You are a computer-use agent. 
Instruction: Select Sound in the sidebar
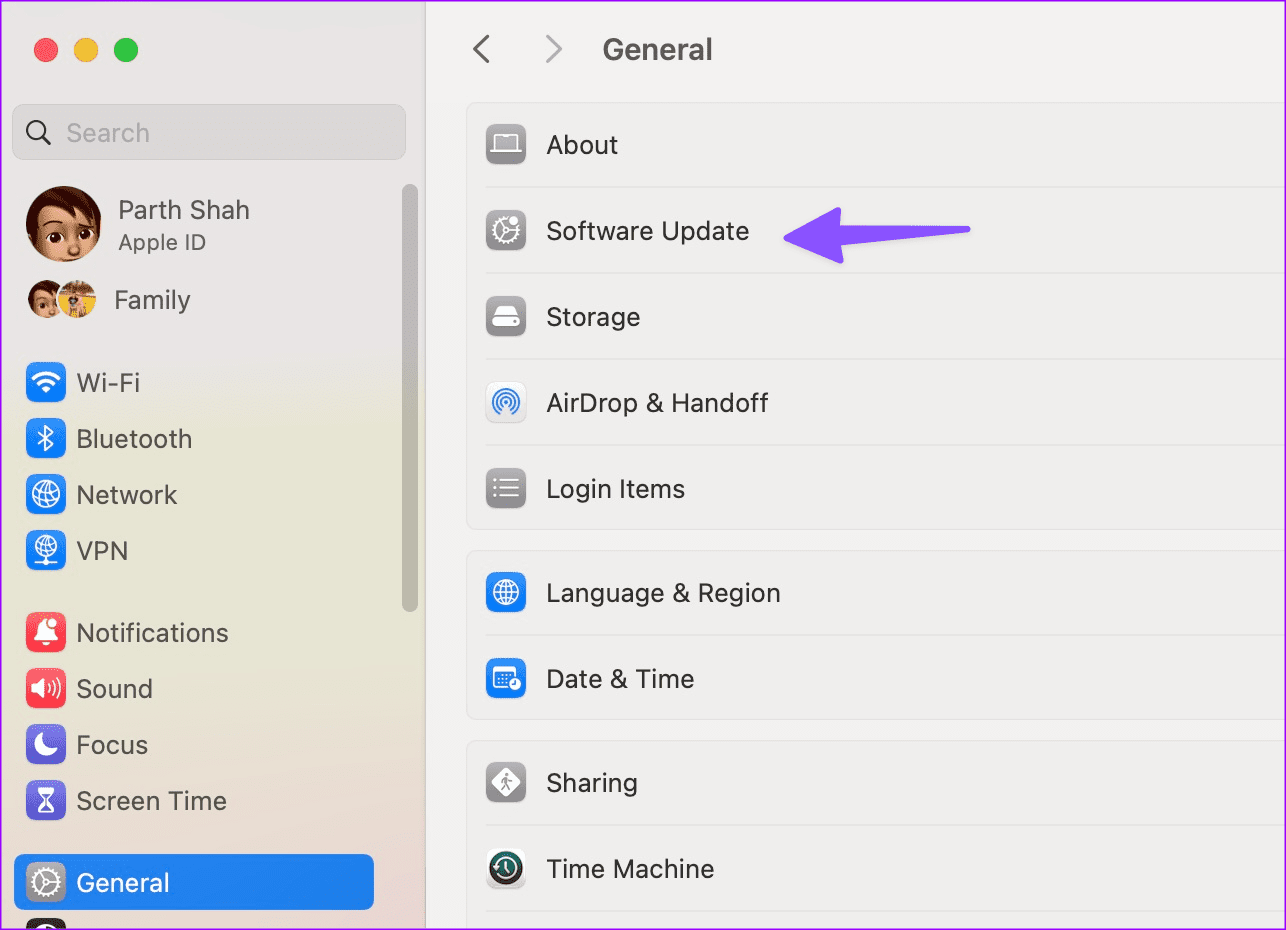click(x=194, y=689)
